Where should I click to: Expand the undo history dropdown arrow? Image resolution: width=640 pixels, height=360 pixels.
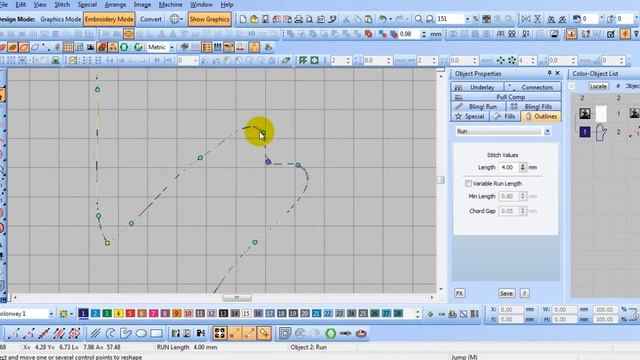point(390,19)
